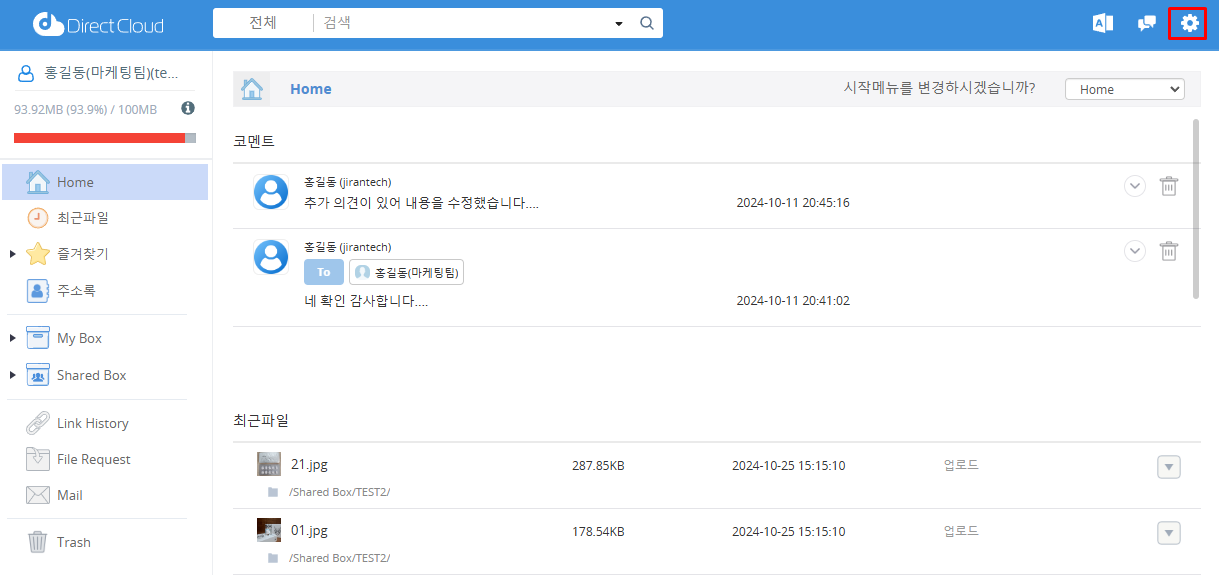Open the search scope dropdown arrow
This screenshot has width=1219, height=575.
click(x=619, y=23)
